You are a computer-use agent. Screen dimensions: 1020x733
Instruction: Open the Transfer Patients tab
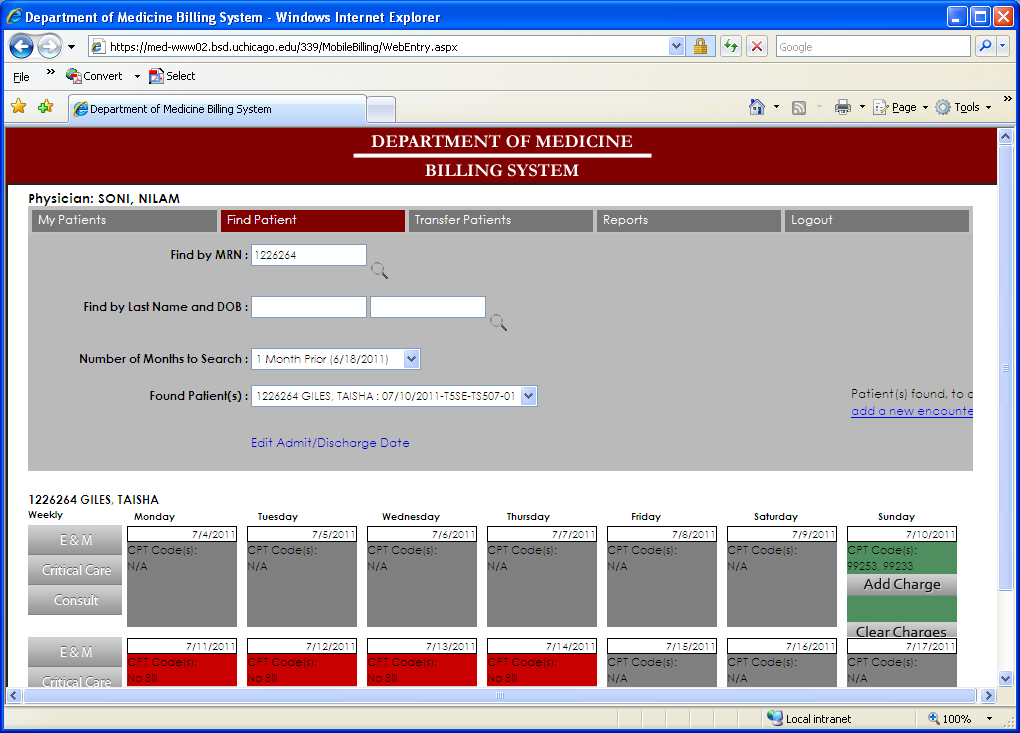point(500,220)
